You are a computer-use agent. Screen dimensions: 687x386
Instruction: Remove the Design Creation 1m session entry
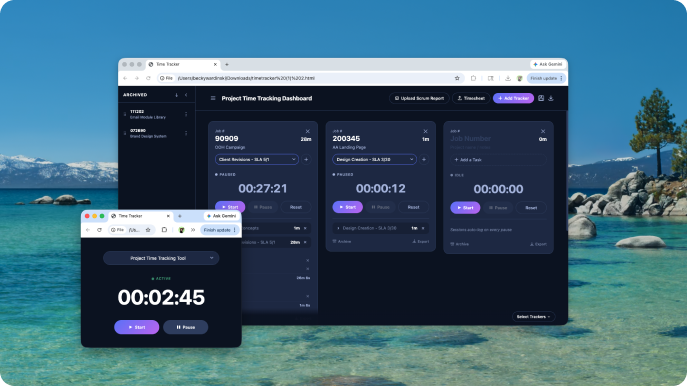coord(423,228)
